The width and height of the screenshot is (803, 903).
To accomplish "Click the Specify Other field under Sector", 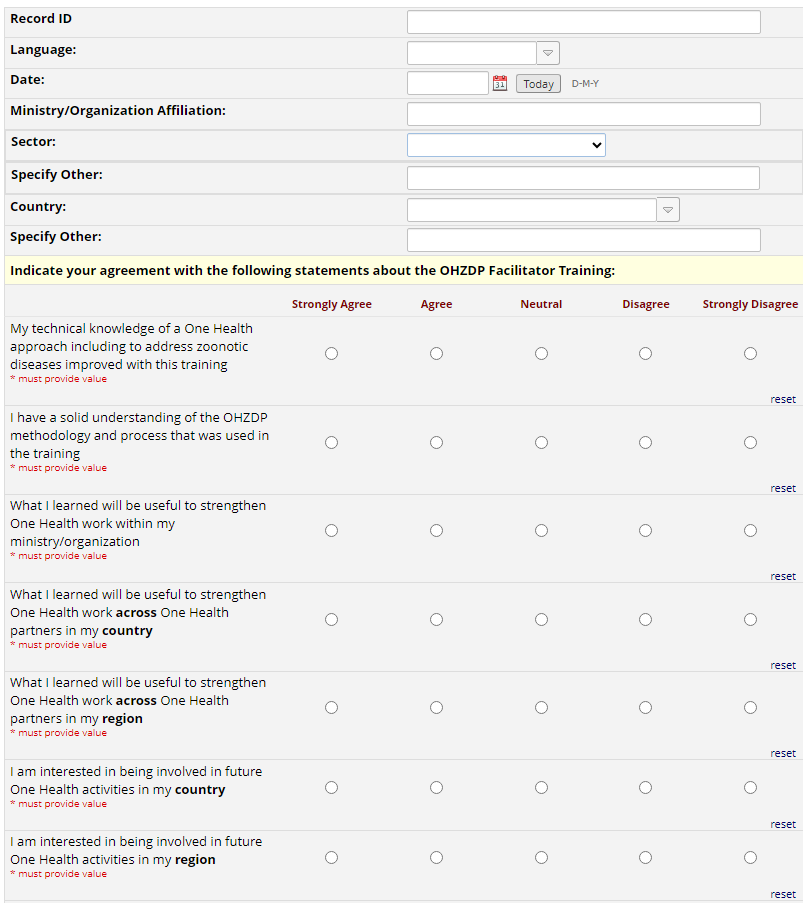I will click(583, 178).
